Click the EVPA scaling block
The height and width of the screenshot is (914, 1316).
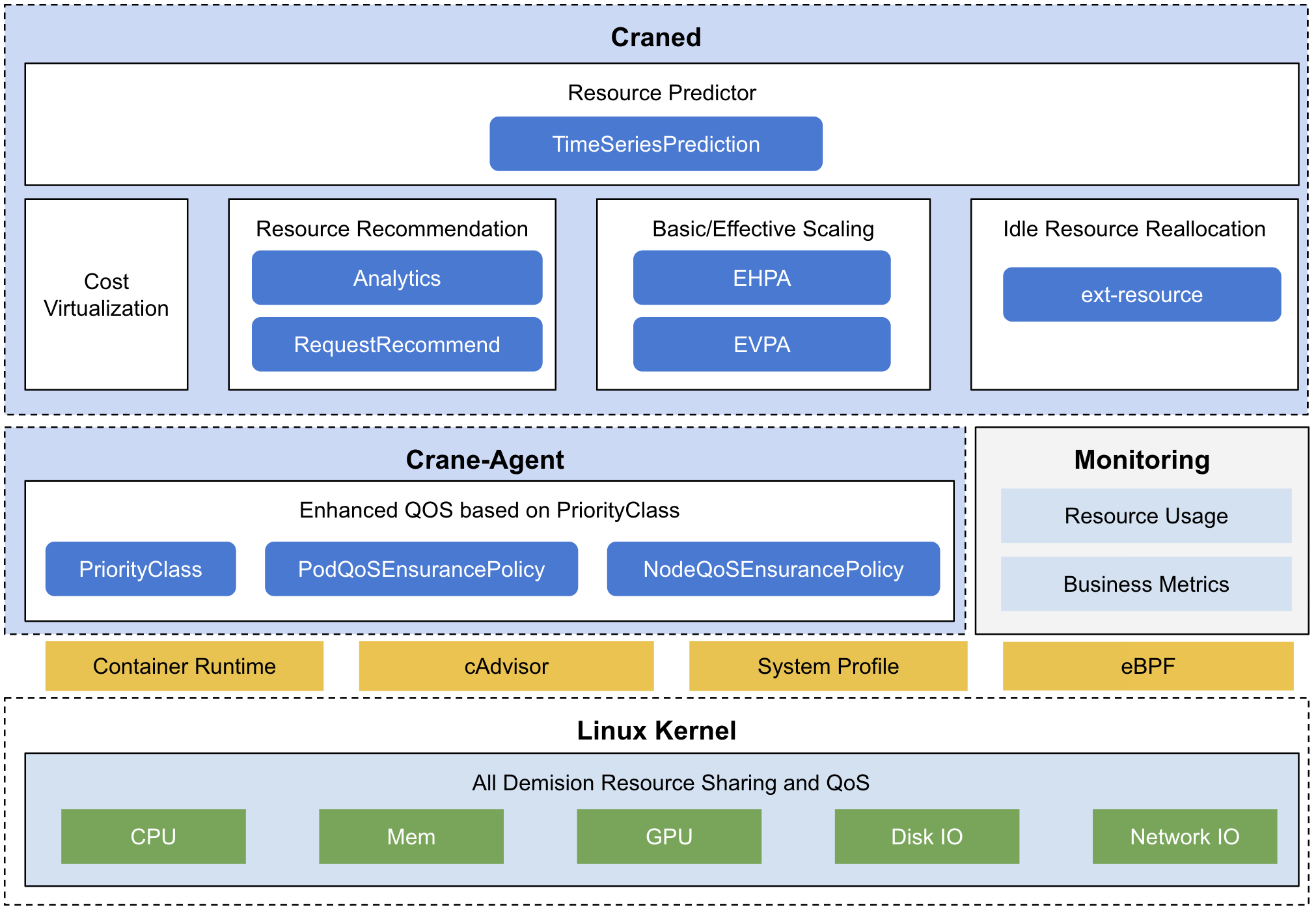tap(761, 344)
